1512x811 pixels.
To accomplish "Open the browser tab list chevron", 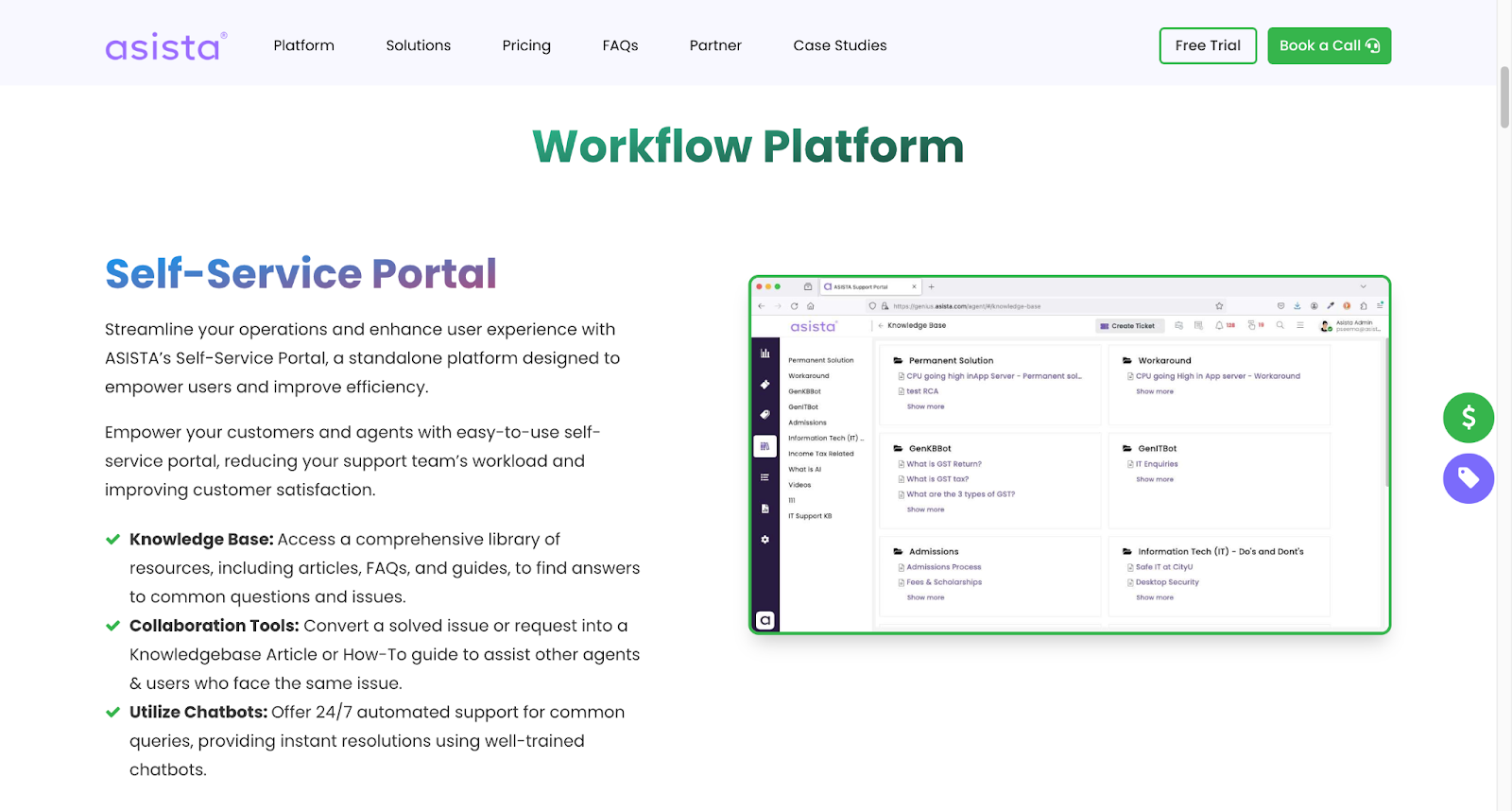I will point(1363,286).
